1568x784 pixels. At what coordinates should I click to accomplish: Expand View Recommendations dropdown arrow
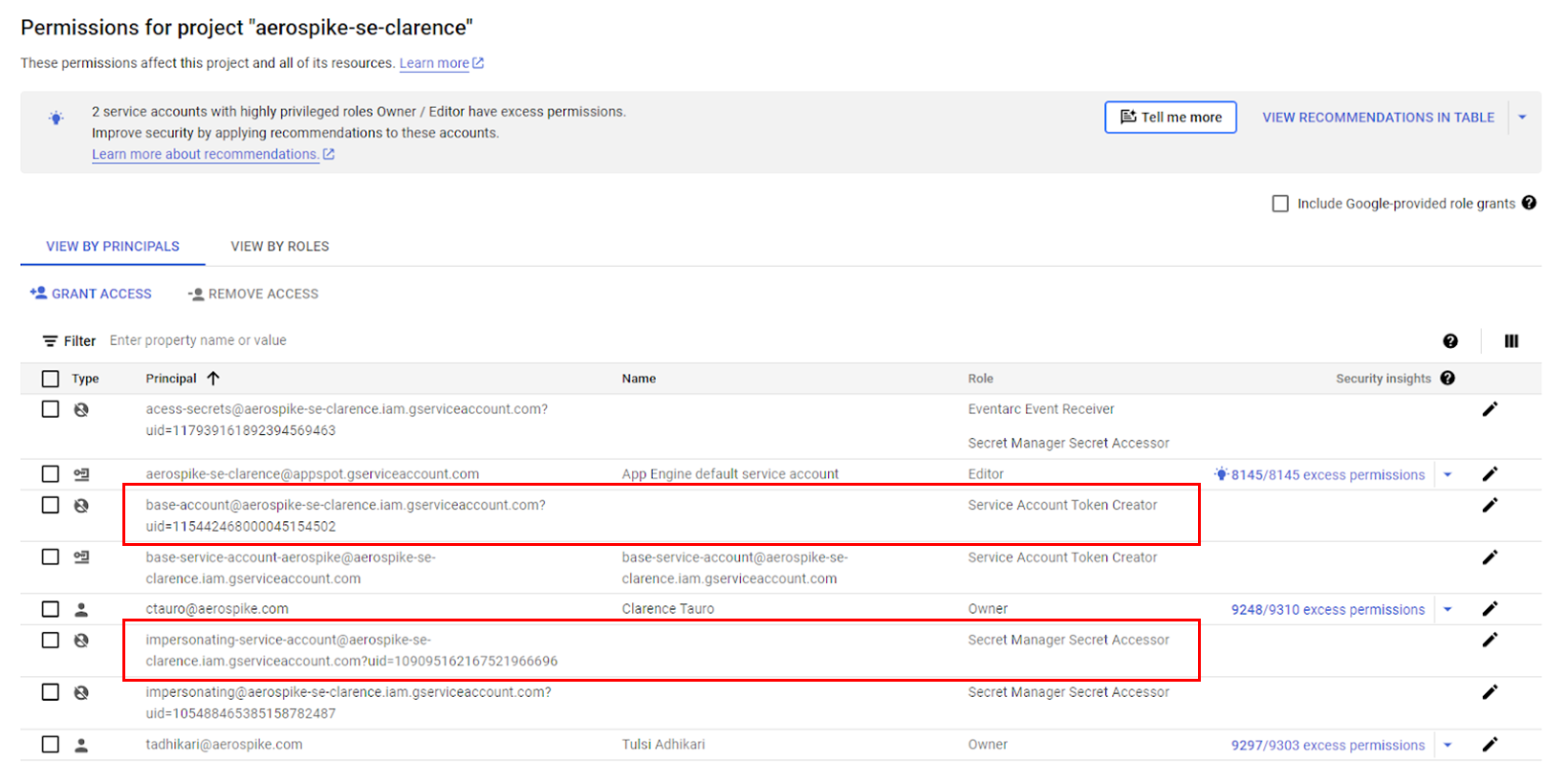point(1522,118)
